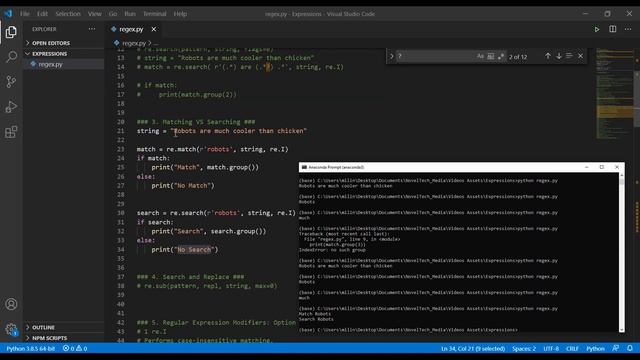Screen dimensions: 640x360
Task: Toggle find in selection
Action: click(x=569, y=56)
